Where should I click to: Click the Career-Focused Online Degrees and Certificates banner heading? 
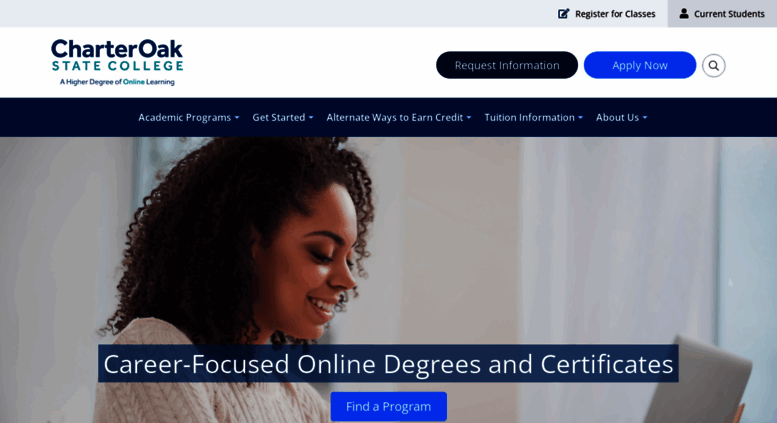pyautogui.click(x=388, y=364)
